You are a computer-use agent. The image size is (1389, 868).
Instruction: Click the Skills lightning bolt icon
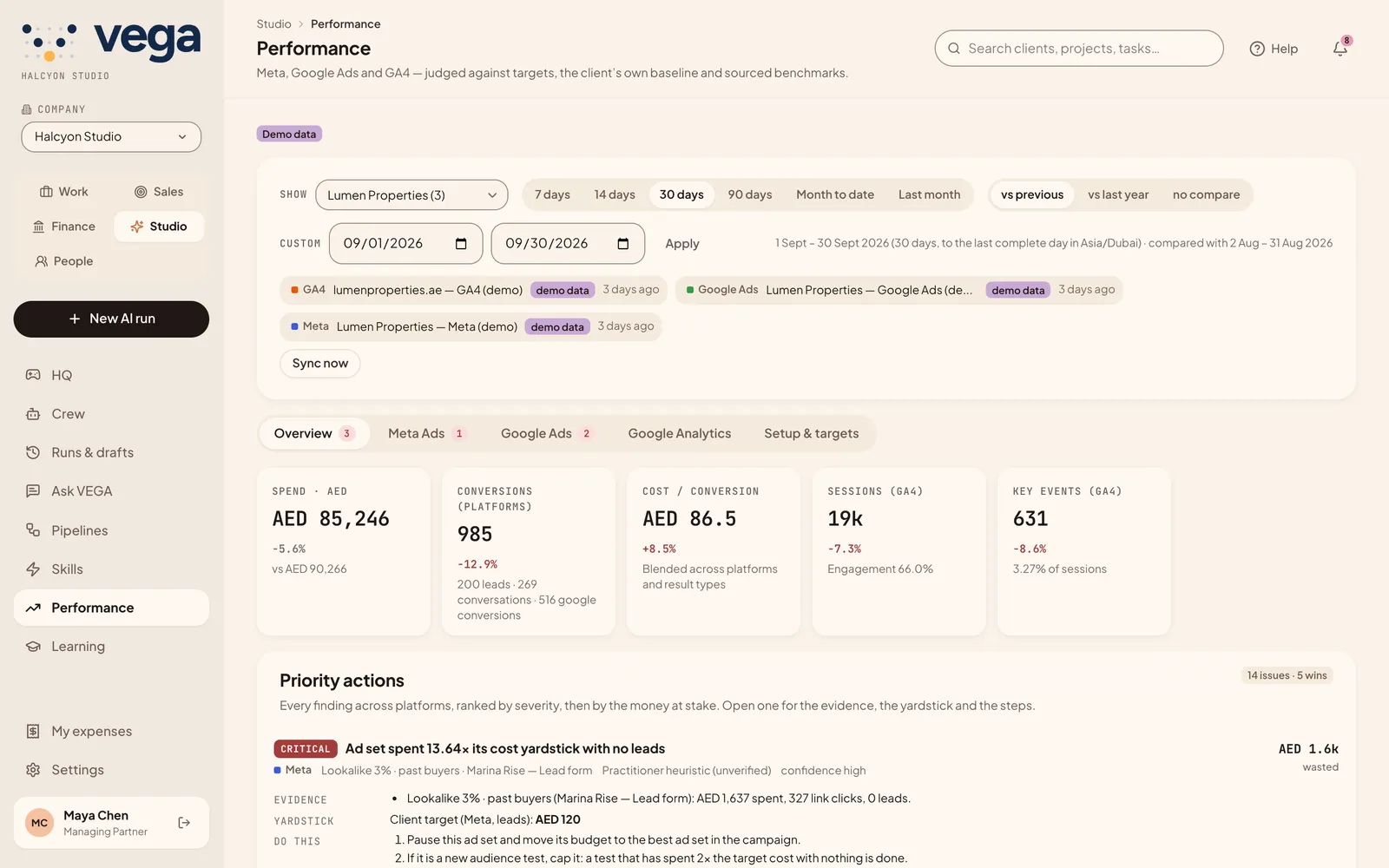pos(33,569)
